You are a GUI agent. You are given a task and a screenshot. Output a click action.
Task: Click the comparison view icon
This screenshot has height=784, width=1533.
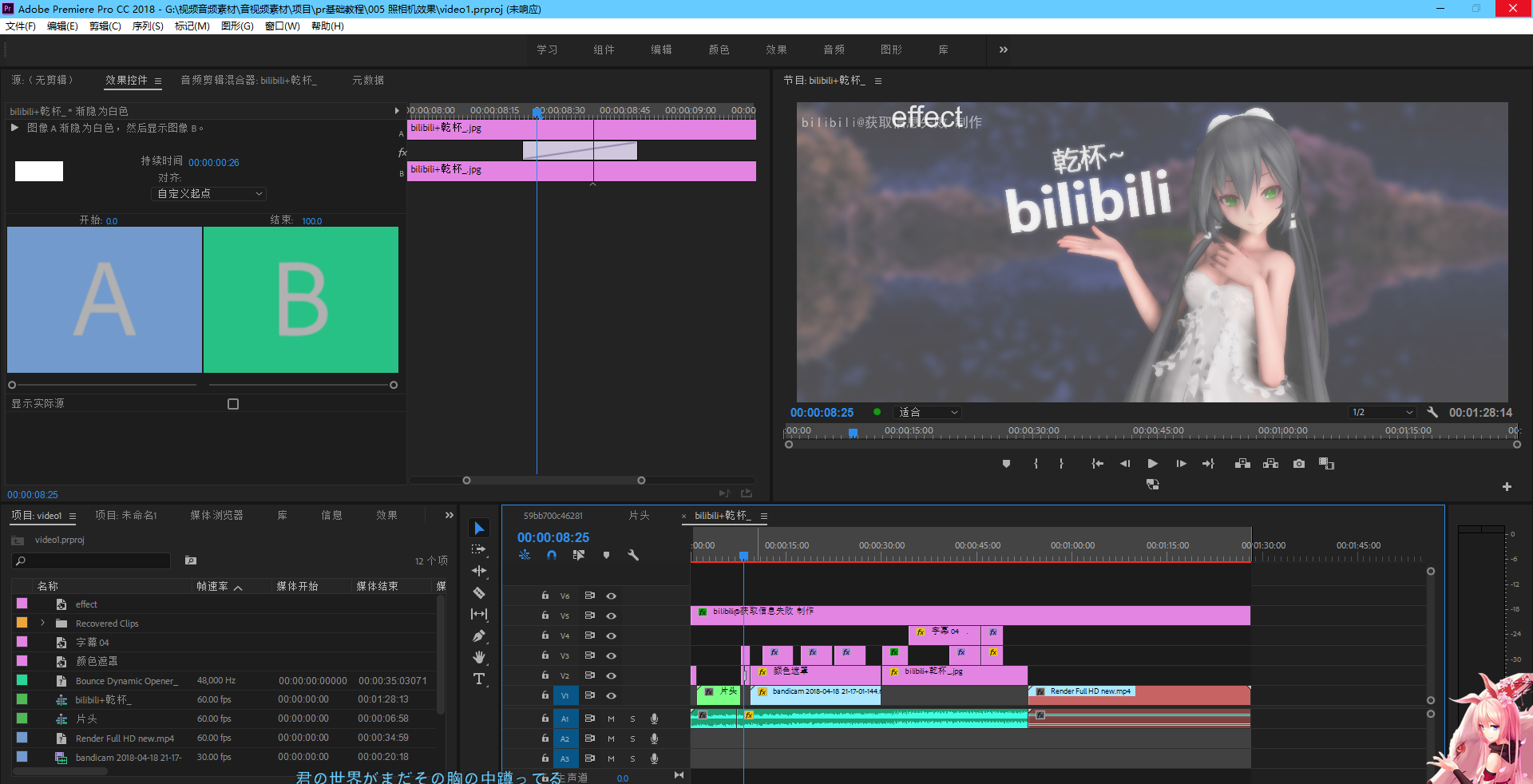1326,464
